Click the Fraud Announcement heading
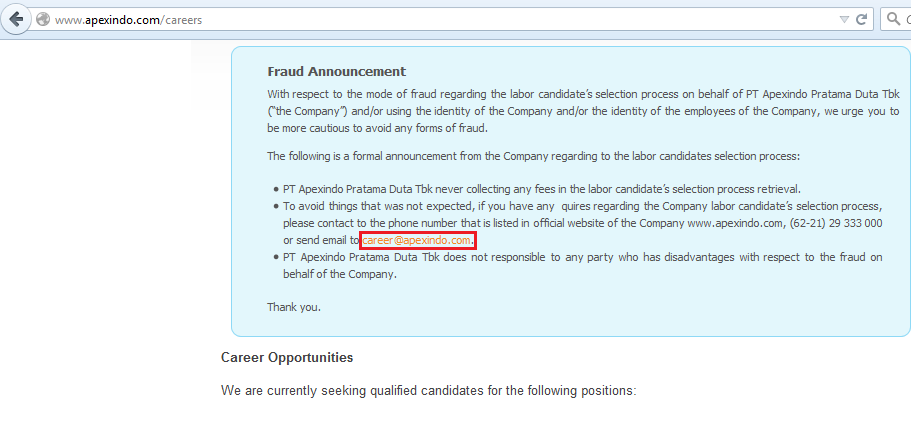Image resolution: width=911 pixels, height=421 pixels. click(336, 71)
